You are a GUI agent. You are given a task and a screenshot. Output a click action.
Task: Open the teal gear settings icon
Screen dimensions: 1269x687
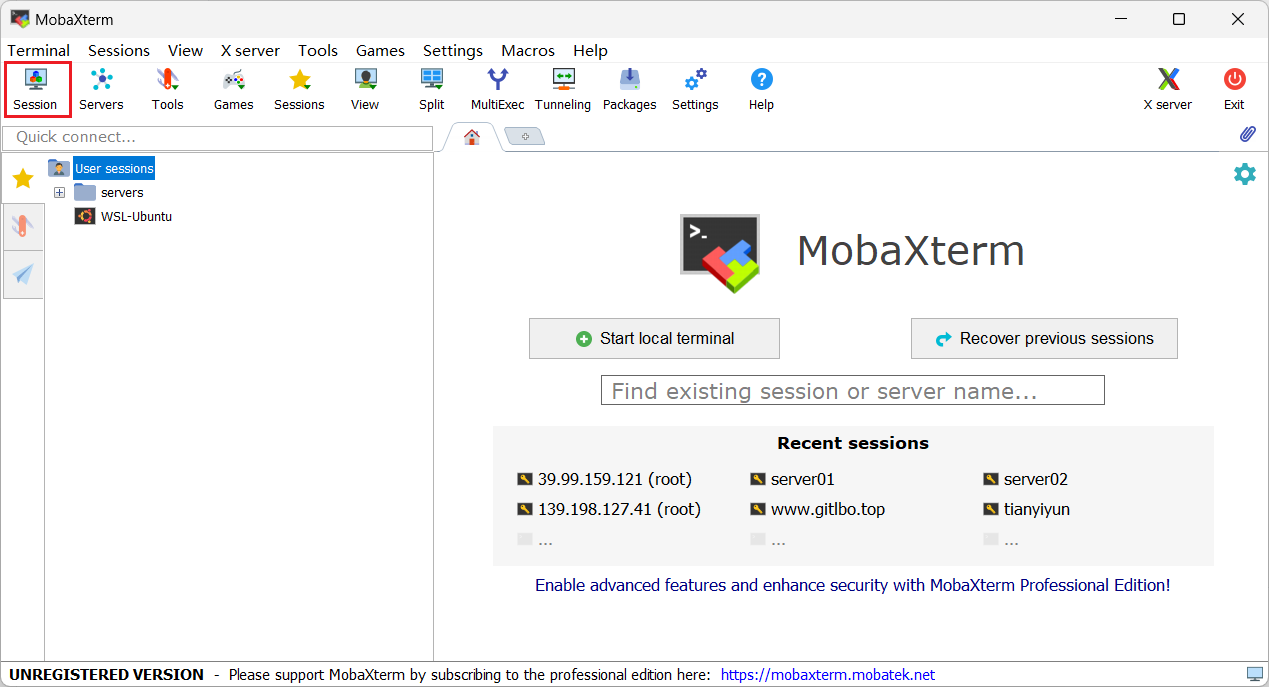pyautogui.click(x=1244, y=174)
